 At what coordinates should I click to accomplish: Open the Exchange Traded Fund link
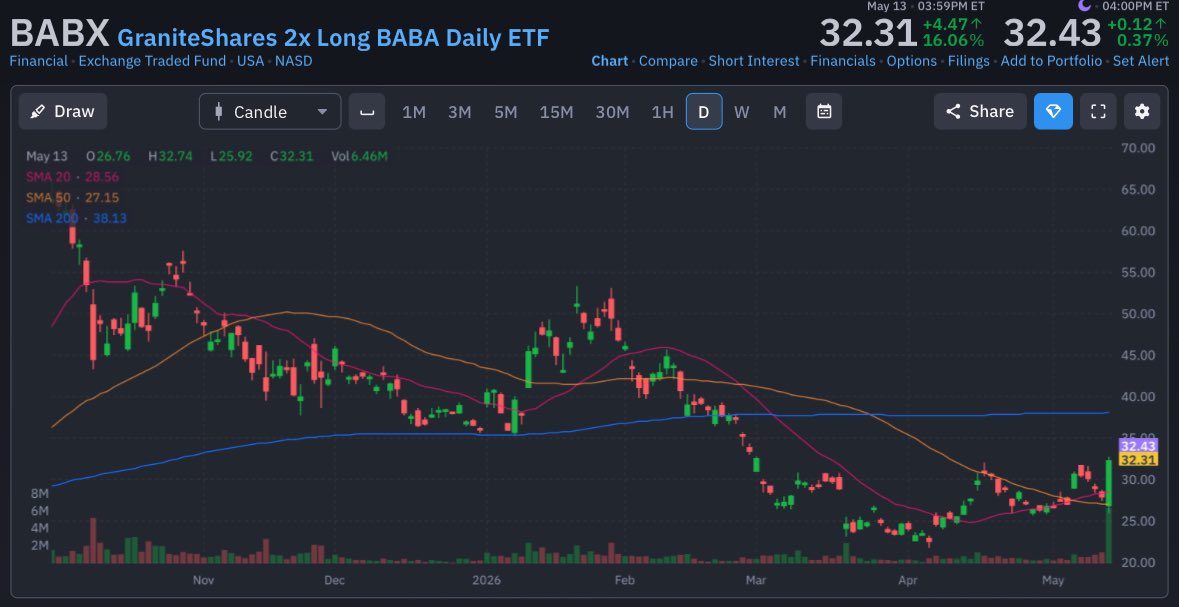tap(152, 61)
